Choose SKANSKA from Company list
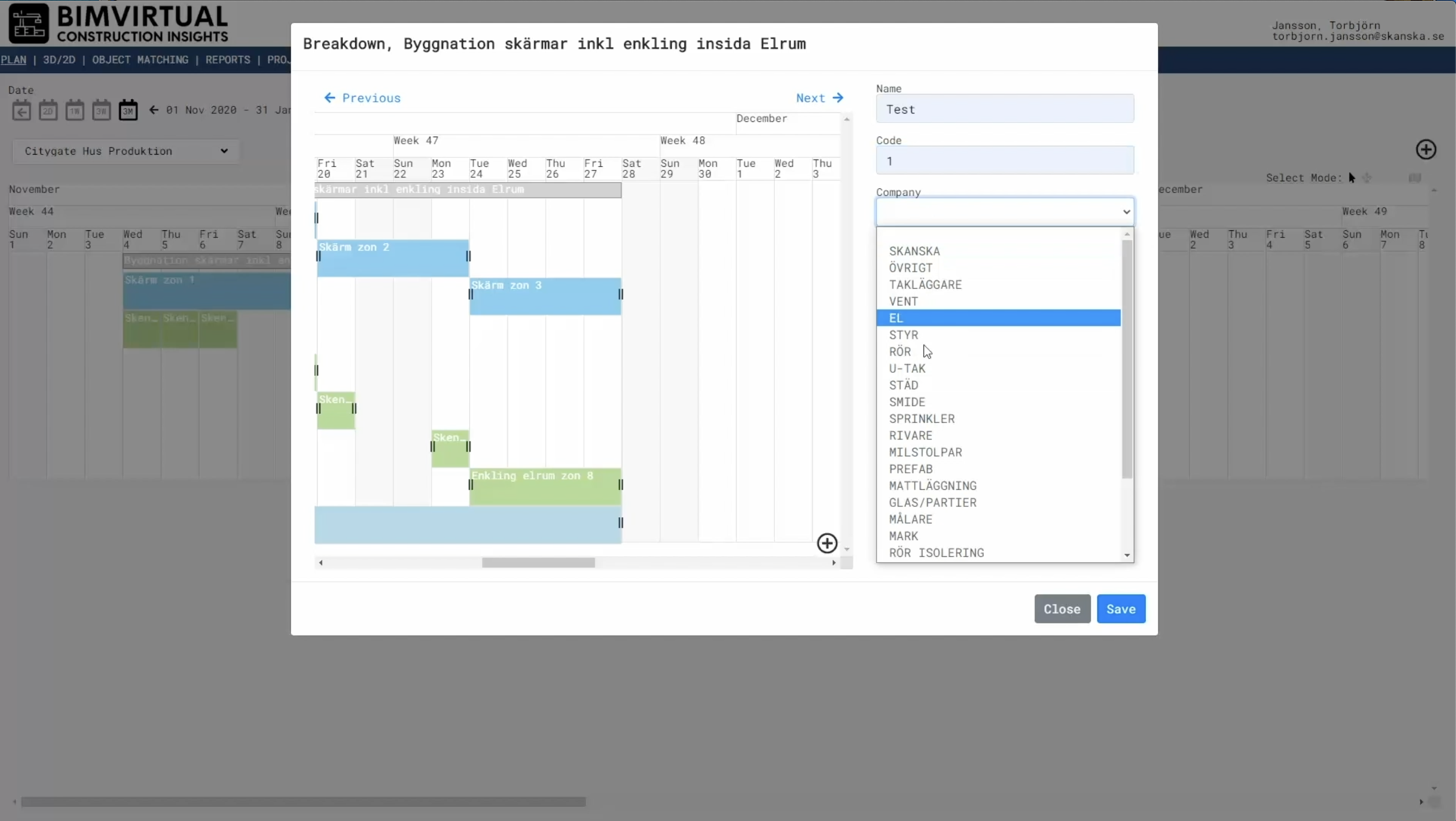Viewport: 1456px width, 821px height. coord(998,251)
